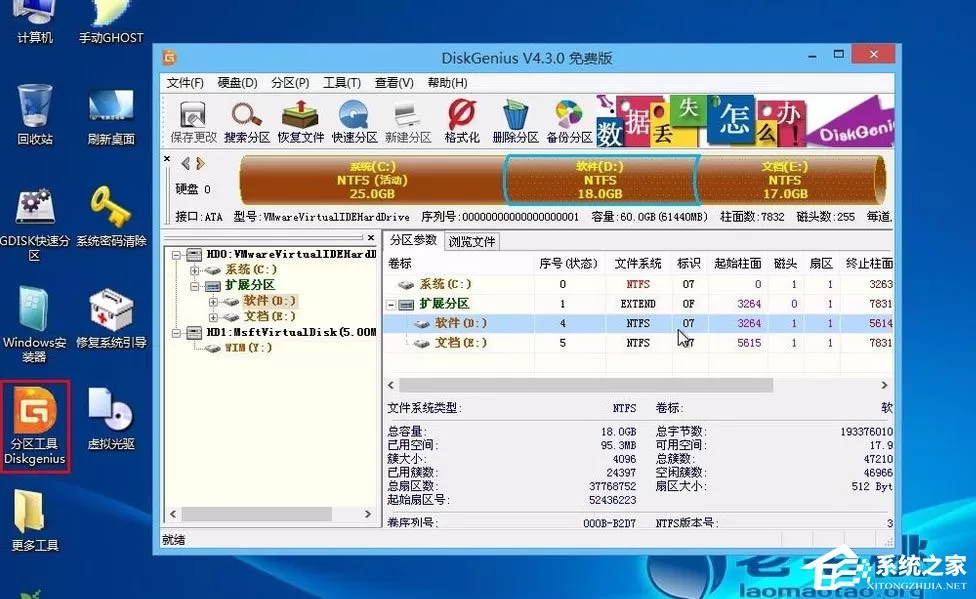Click the 新建分区 new partition icon
976x599 pixels.
[x=408, y=122]
